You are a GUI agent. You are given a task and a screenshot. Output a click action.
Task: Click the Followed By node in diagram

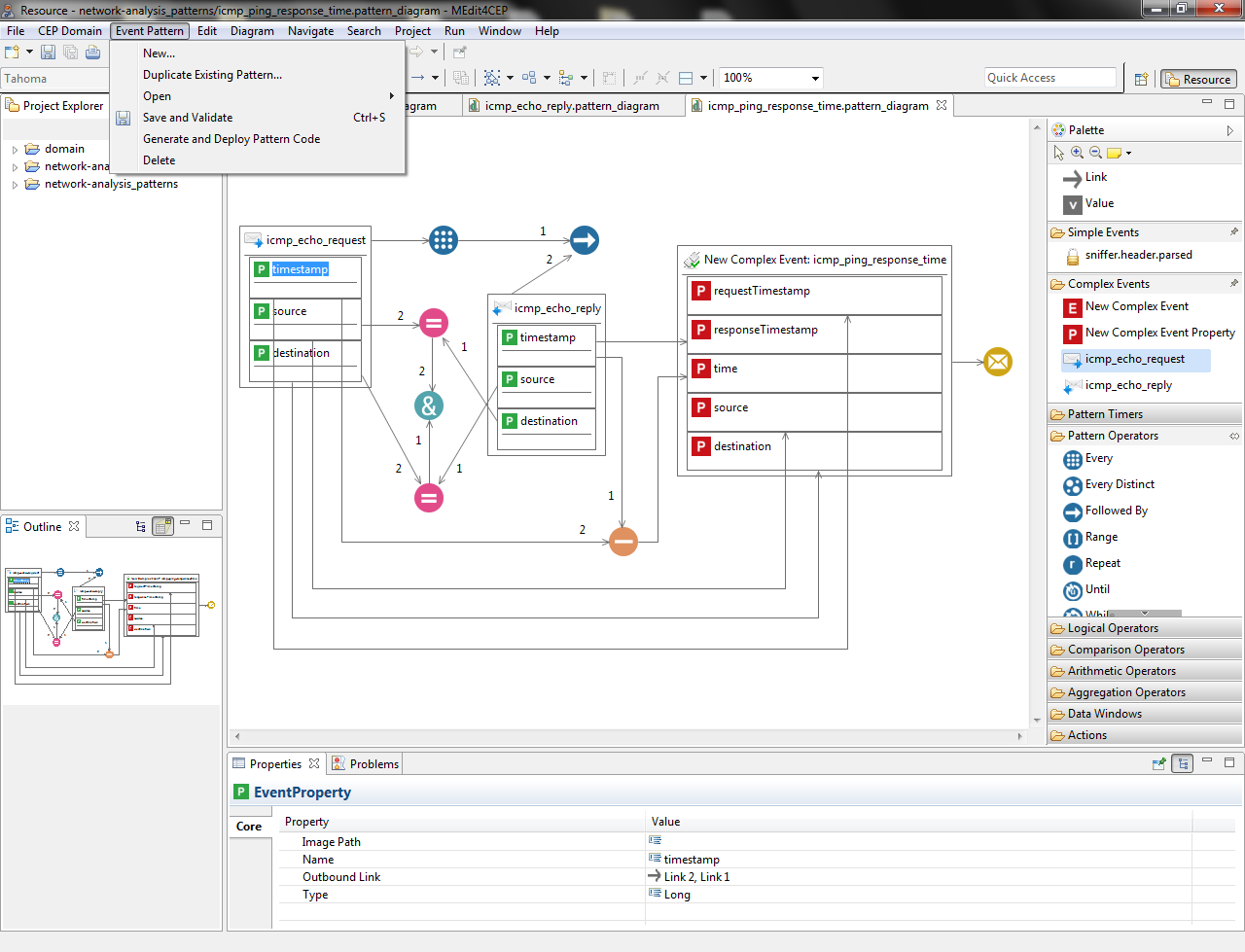[x=585, y=240]
